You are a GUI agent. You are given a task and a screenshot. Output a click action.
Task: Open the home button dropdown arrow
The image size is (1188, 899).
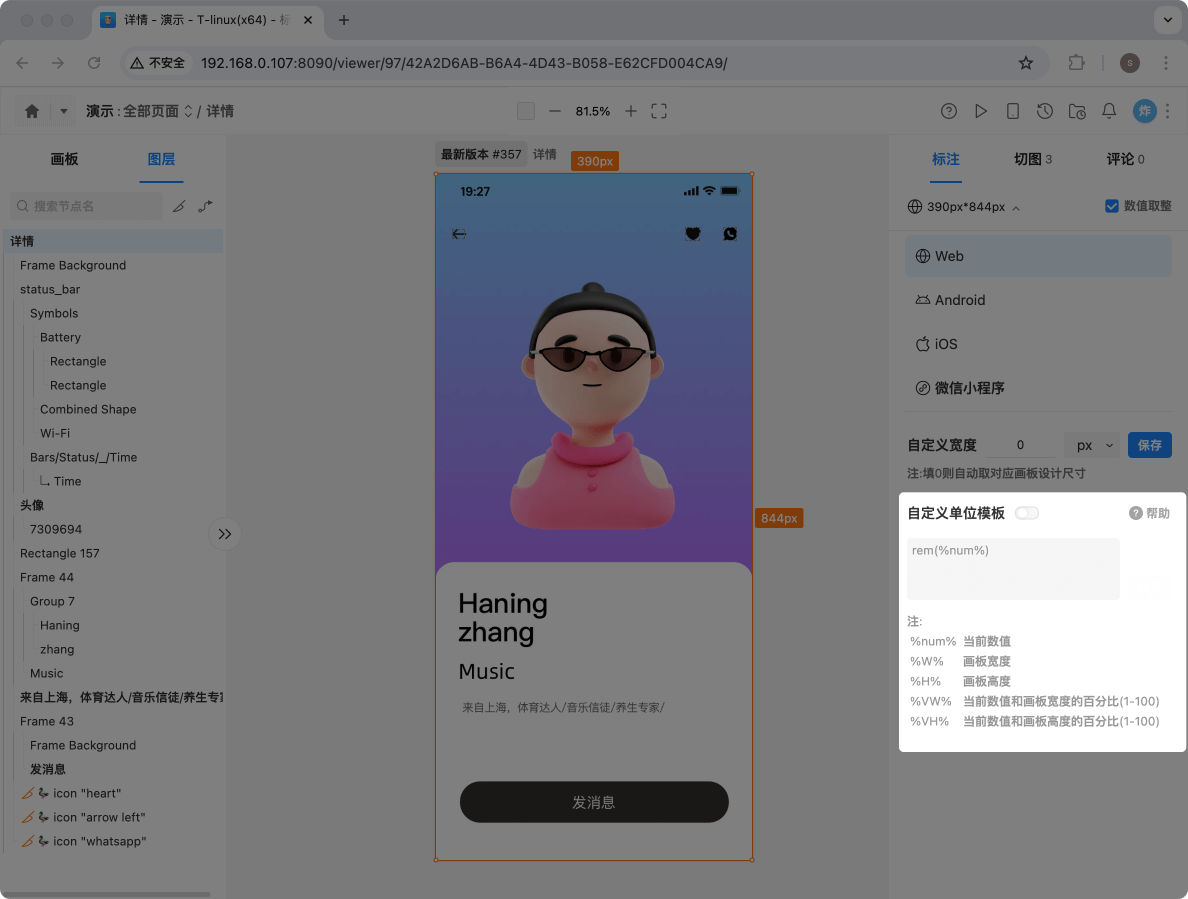[x=62, y=111]
